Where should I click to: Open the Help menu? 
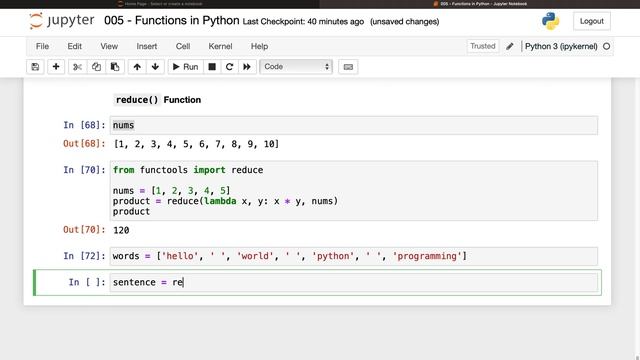[x=259, y=47]
